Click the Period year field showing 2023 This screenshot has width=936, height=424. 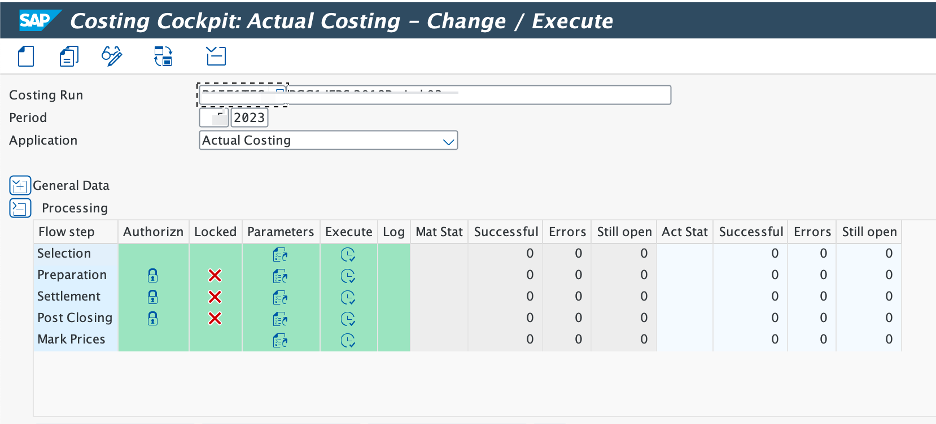(249, 118)
